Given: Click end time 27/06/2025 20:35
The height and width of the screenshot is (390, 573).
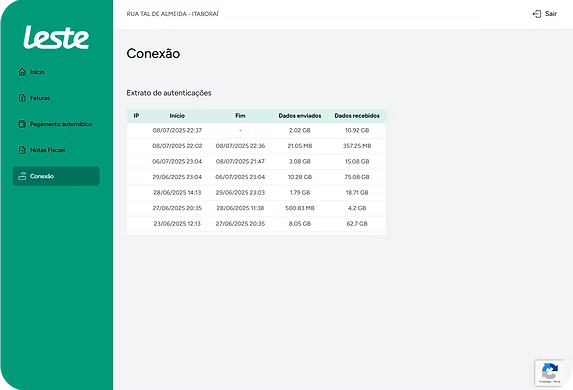Looking at the screenshot, I should (x=240, y=223).
